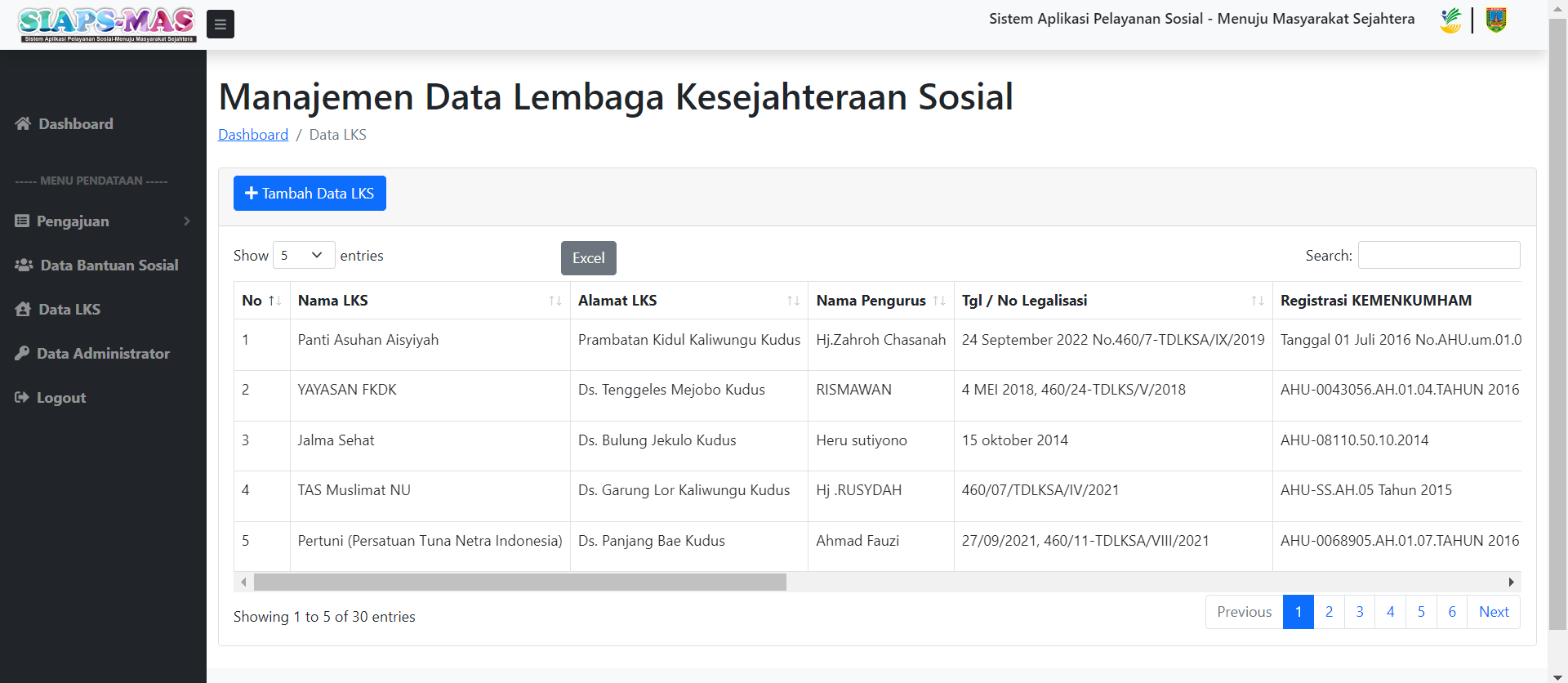Click the Dashboard home icon in sidebar

[23, 123]
